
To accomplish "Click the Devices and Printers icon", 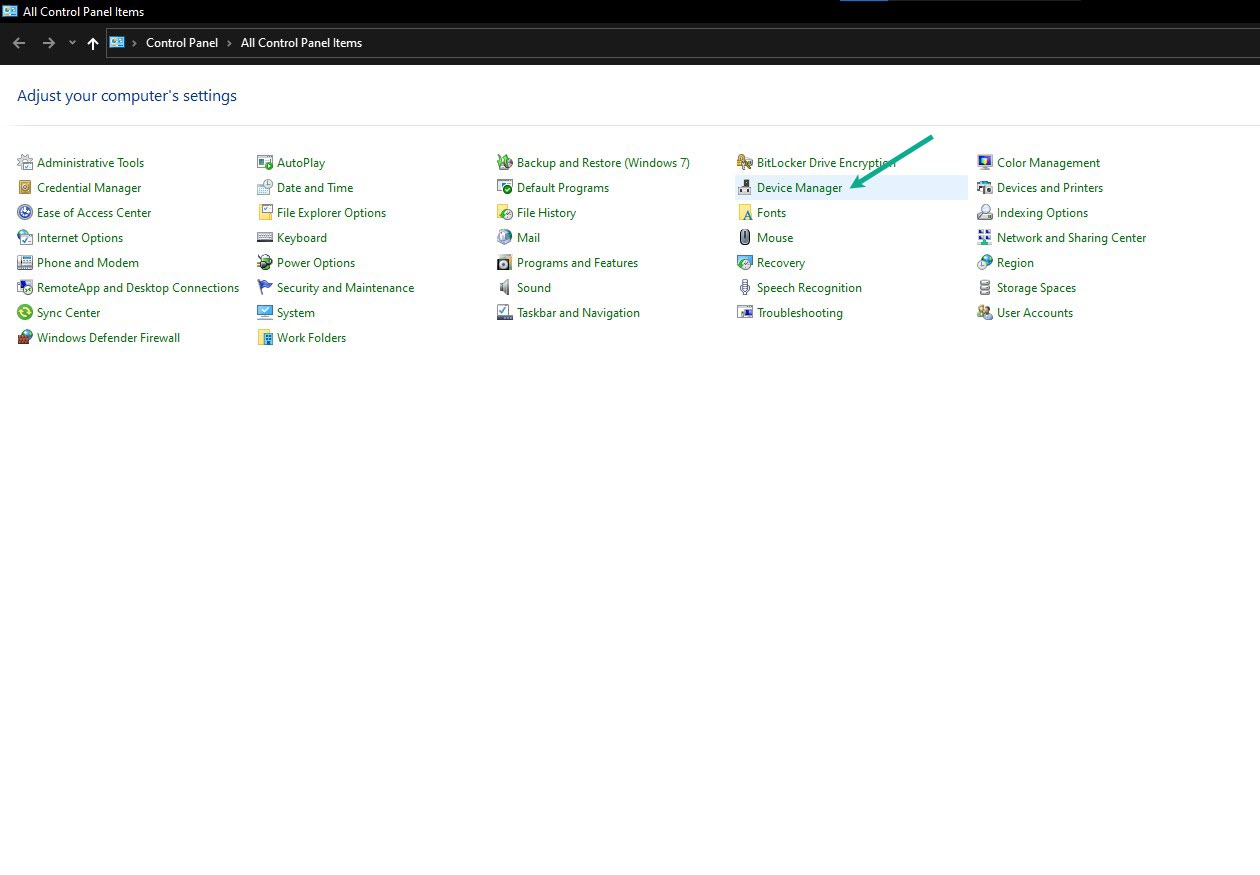I will (985, 187).
